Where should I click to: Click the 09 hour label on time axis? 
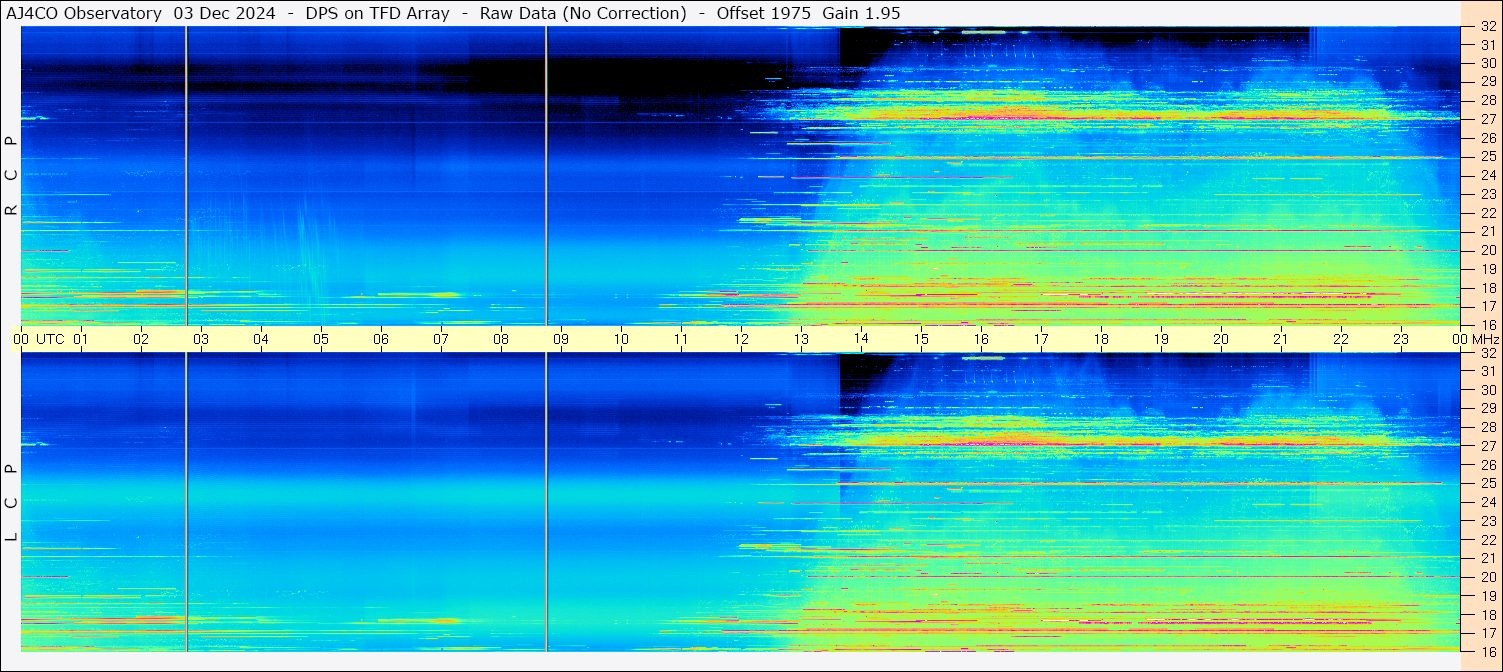coord(561,339)
